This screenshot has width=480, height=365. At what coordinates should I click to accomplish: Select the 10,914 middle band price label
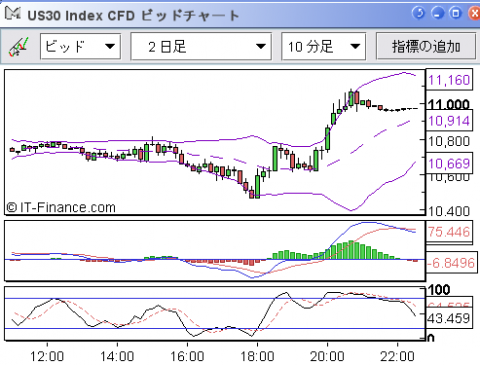(x=449, y=121)
